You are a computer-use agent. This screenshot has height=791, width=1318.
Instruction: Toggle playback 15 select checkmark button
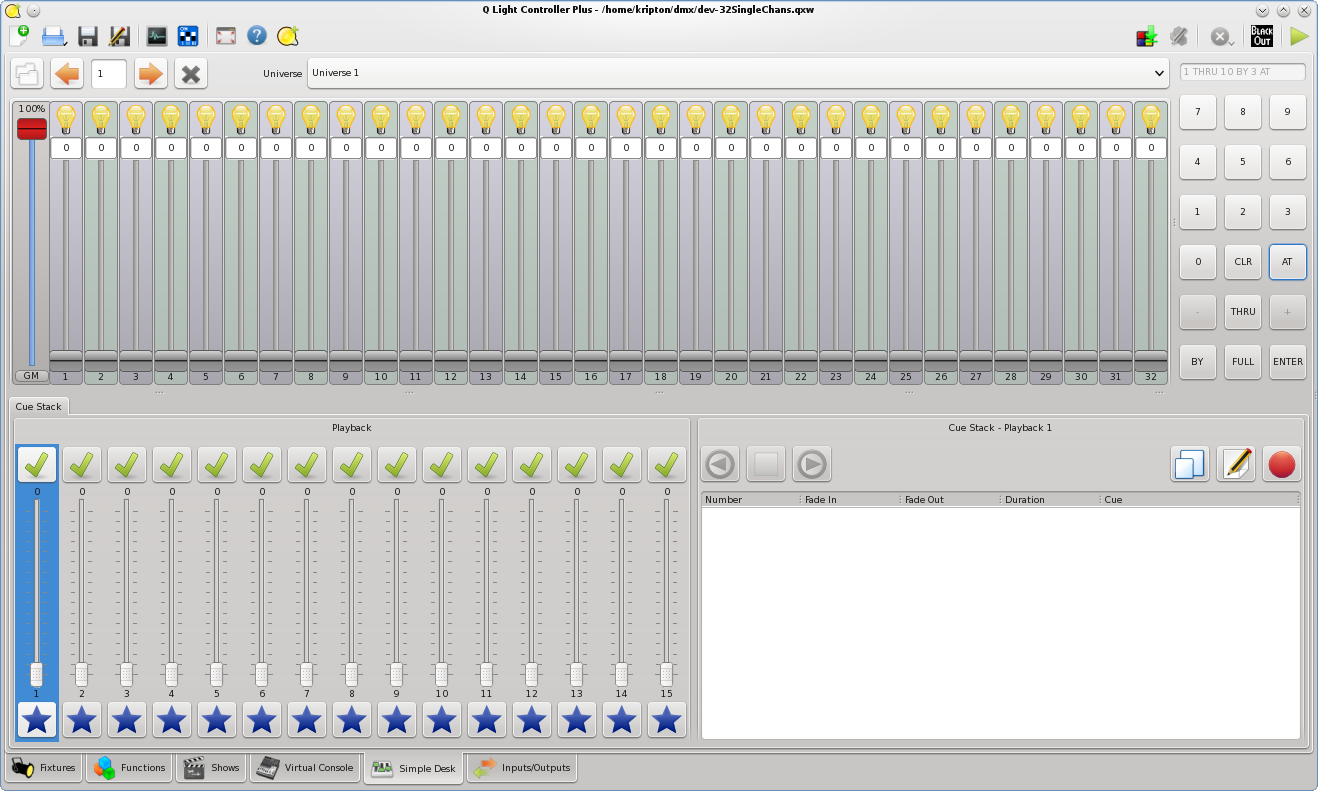[x=667, y=465]
